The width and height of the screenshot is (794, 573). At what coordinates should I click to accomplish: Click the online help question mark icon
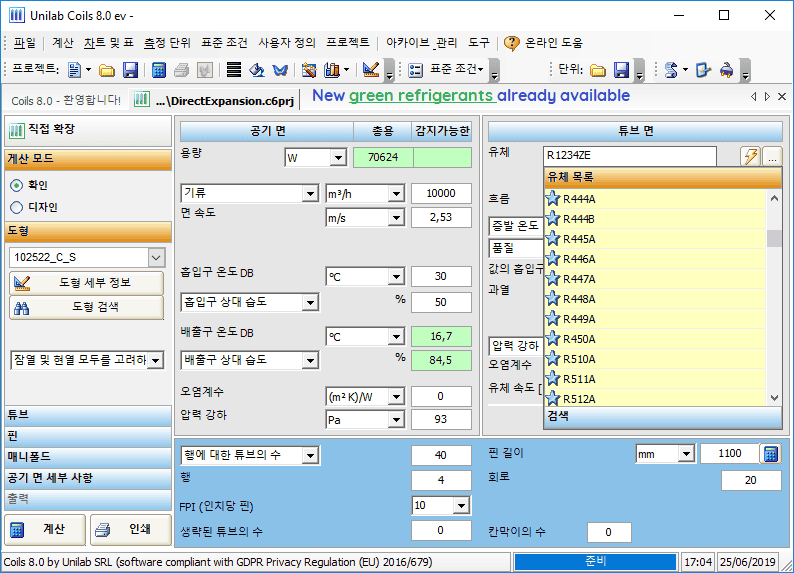tap(511, 43)
